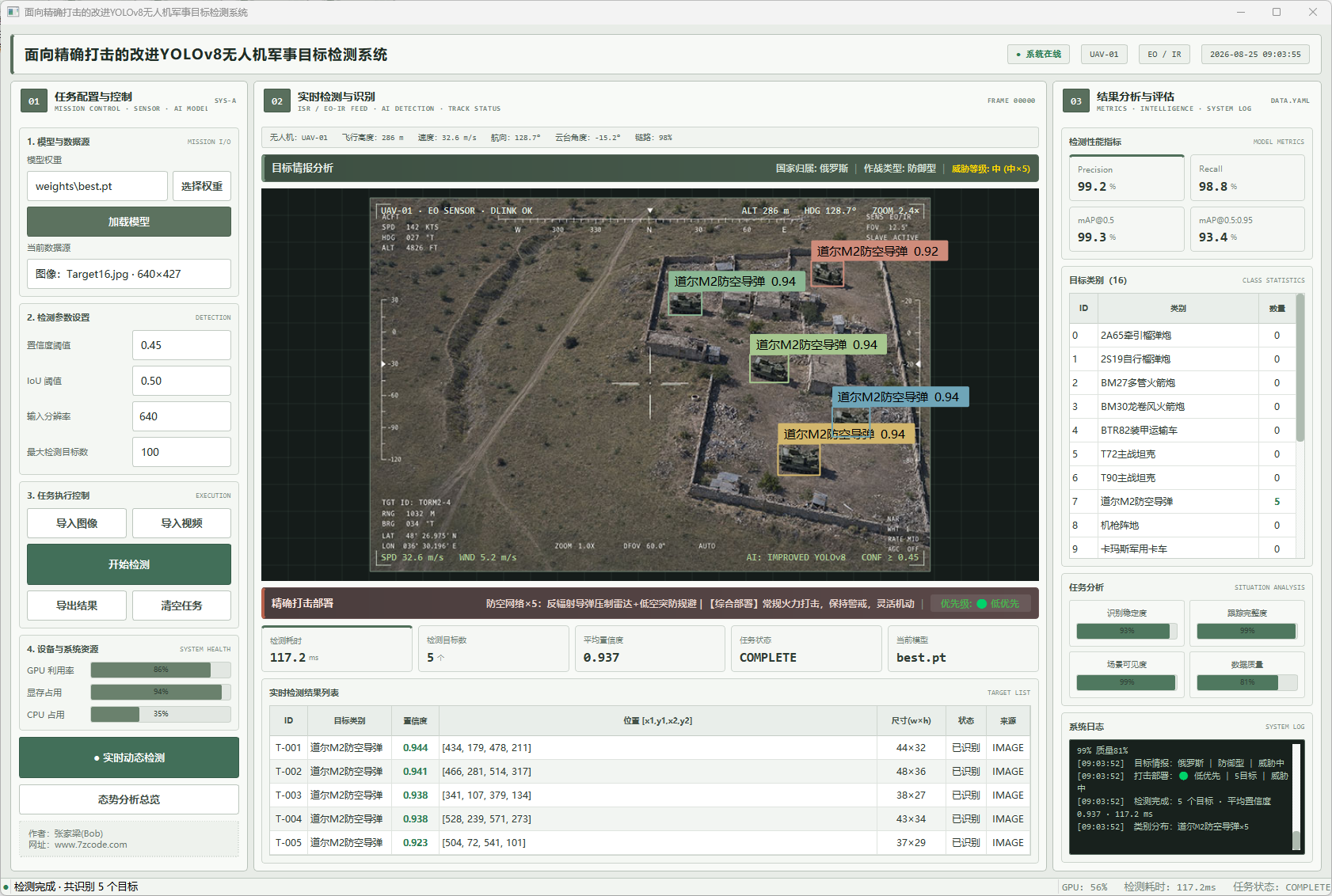1332x896 pixels.
Task: Click the Recall metric card
Action: tap(1247, 178)
